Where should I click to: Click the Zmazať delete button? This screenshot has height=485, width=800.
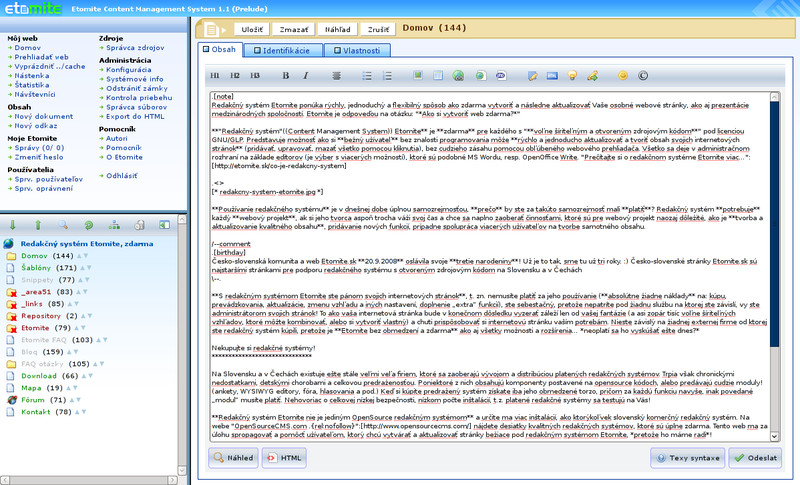coord(293,30)
